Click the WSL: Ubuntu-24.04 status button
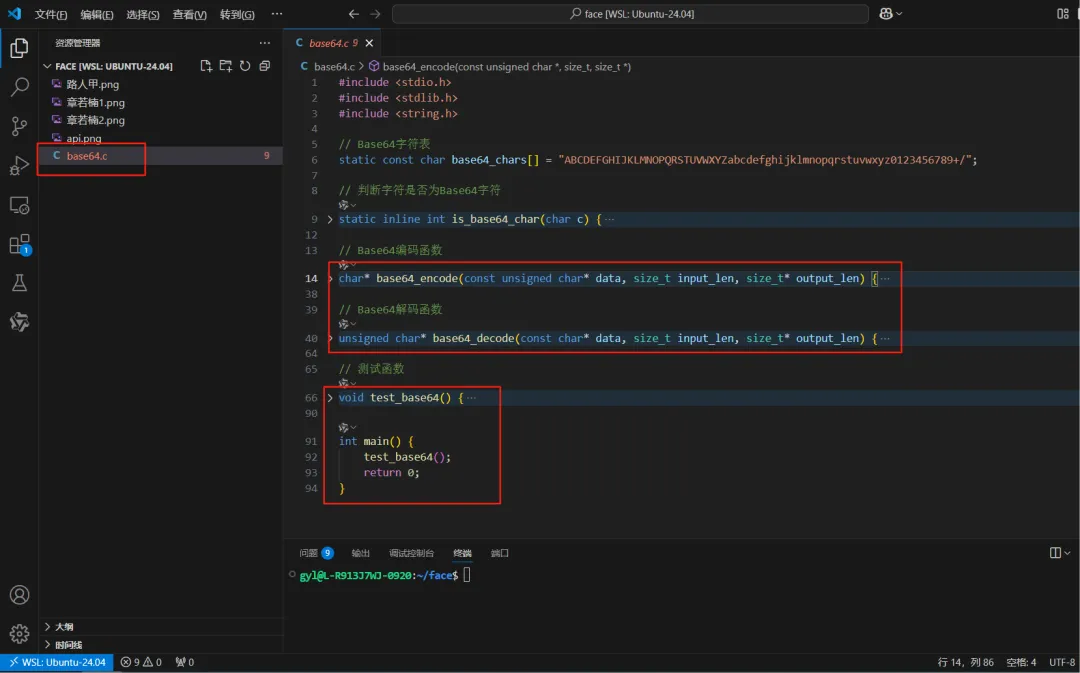Image resolution: width=1080 pixels, height=673 pixels. pyautogui.click(x=56, y=662)
